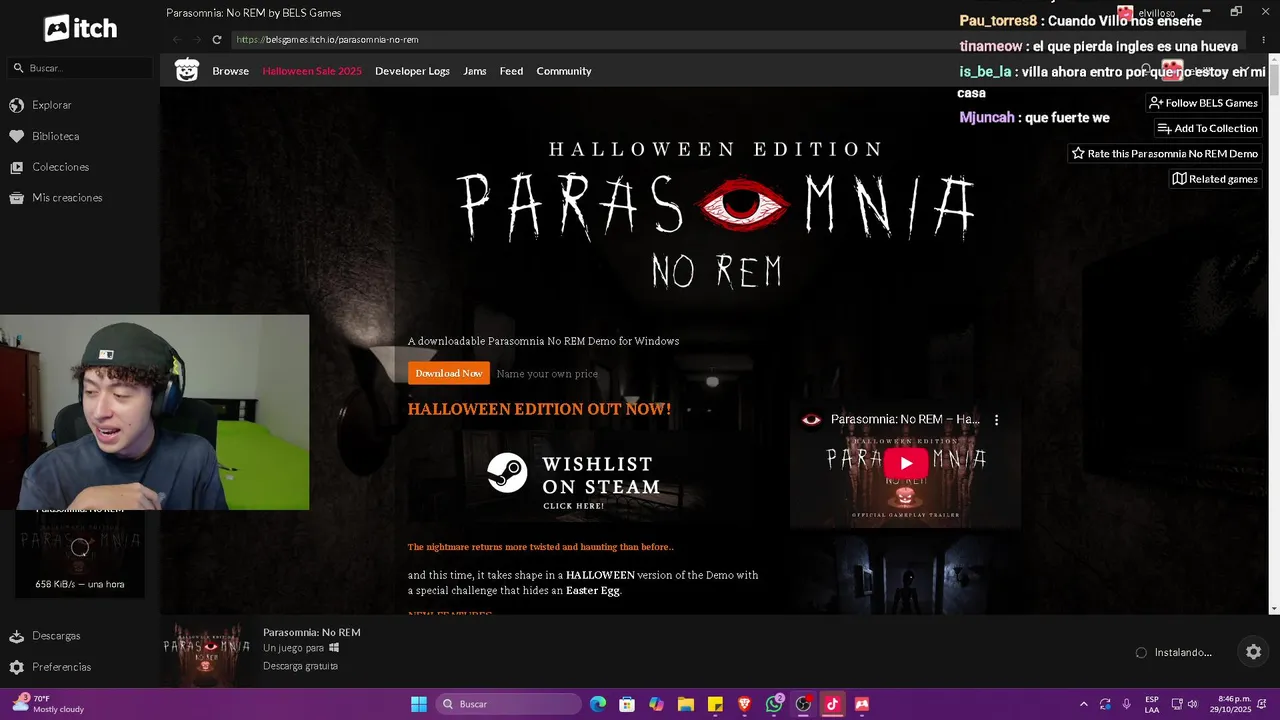Screen dimensions: 1280x720
Task: Click the Windows taskbar search box
Action: pyautogui.click(x=509, y=704)
